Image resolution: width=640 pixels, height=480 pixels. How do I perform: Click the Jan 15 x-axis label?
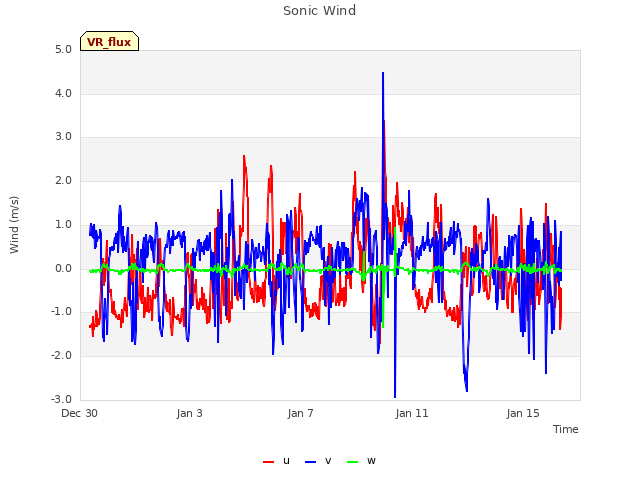pos(523,413)
